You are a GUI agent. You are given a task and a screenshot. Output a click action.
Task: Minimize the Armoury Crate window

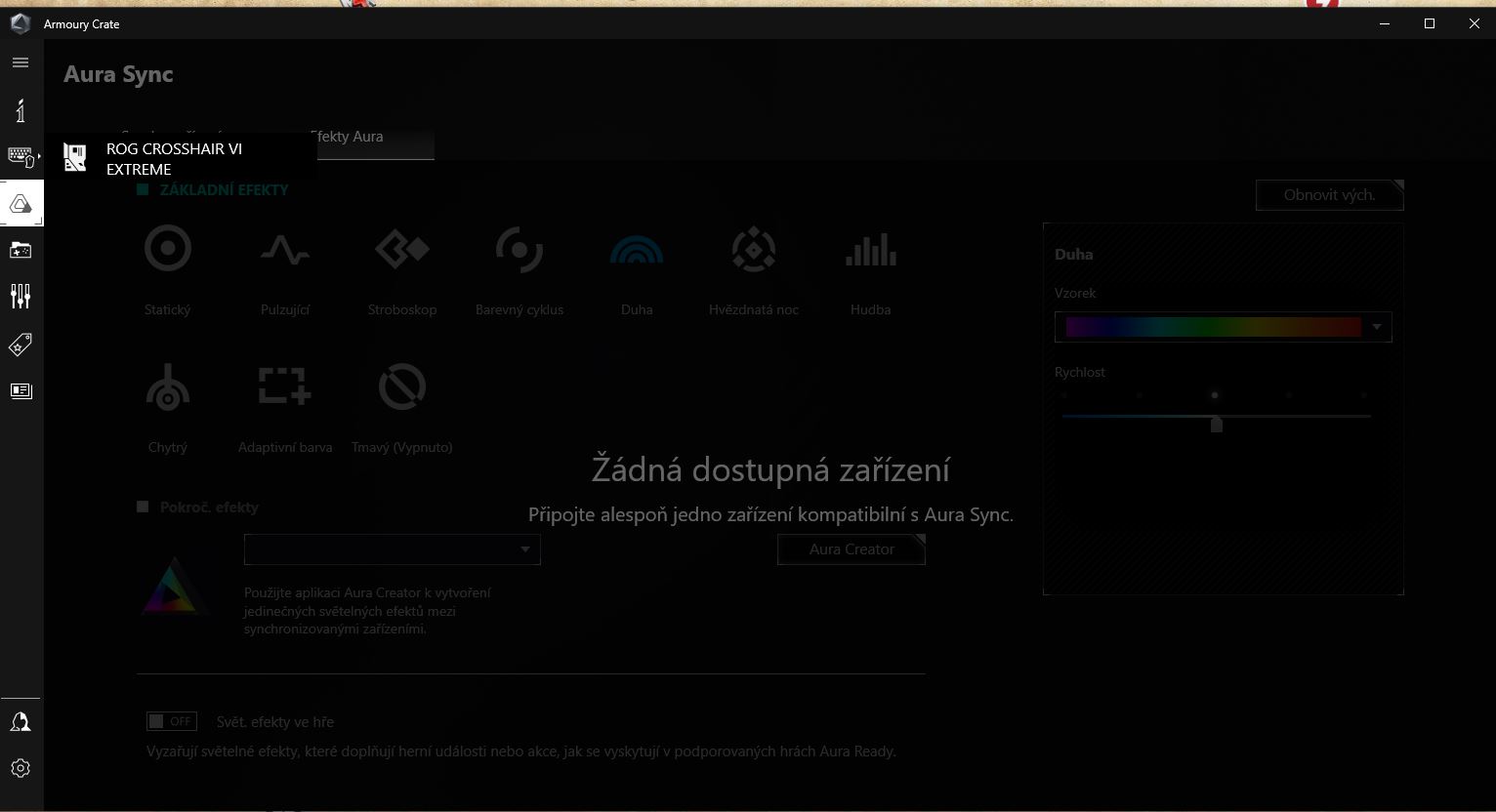click(x=1385, y=23)
